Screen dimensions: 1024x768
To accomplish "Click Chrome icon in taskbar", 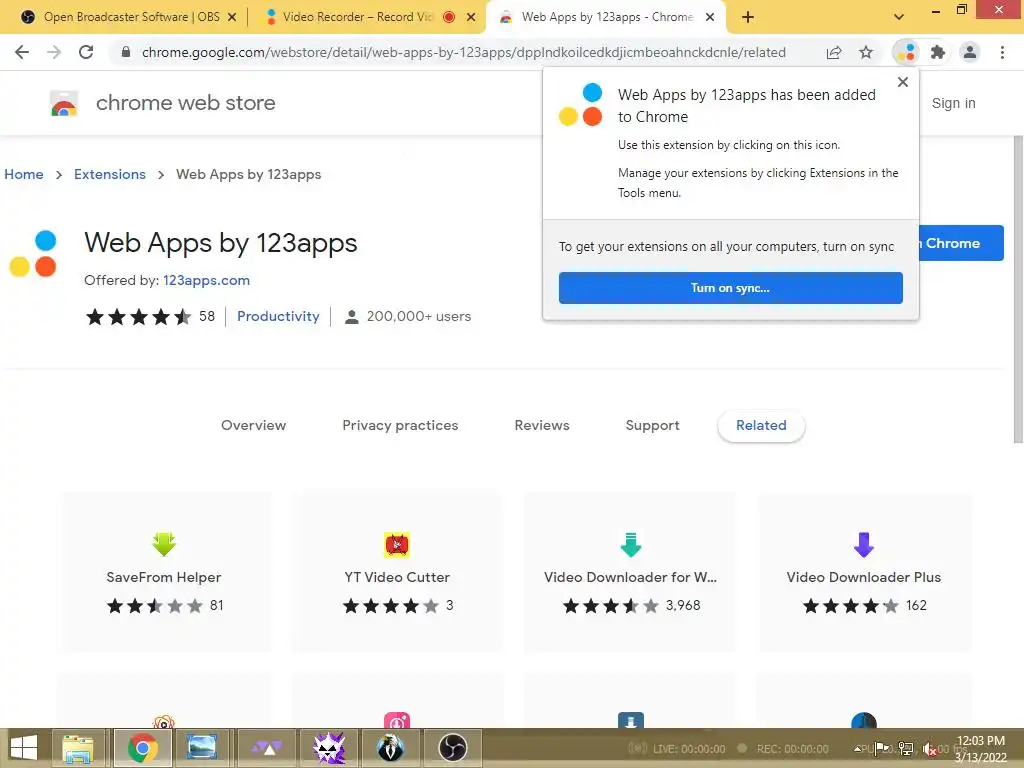I will pyautogui.click(x=142, y=748).
